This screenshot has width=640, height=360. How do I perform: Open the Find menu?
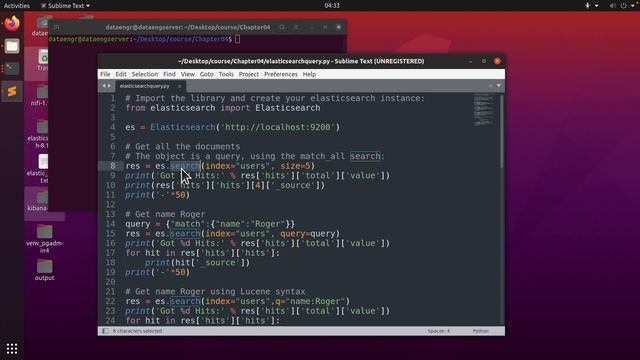(x=169, y=74)
